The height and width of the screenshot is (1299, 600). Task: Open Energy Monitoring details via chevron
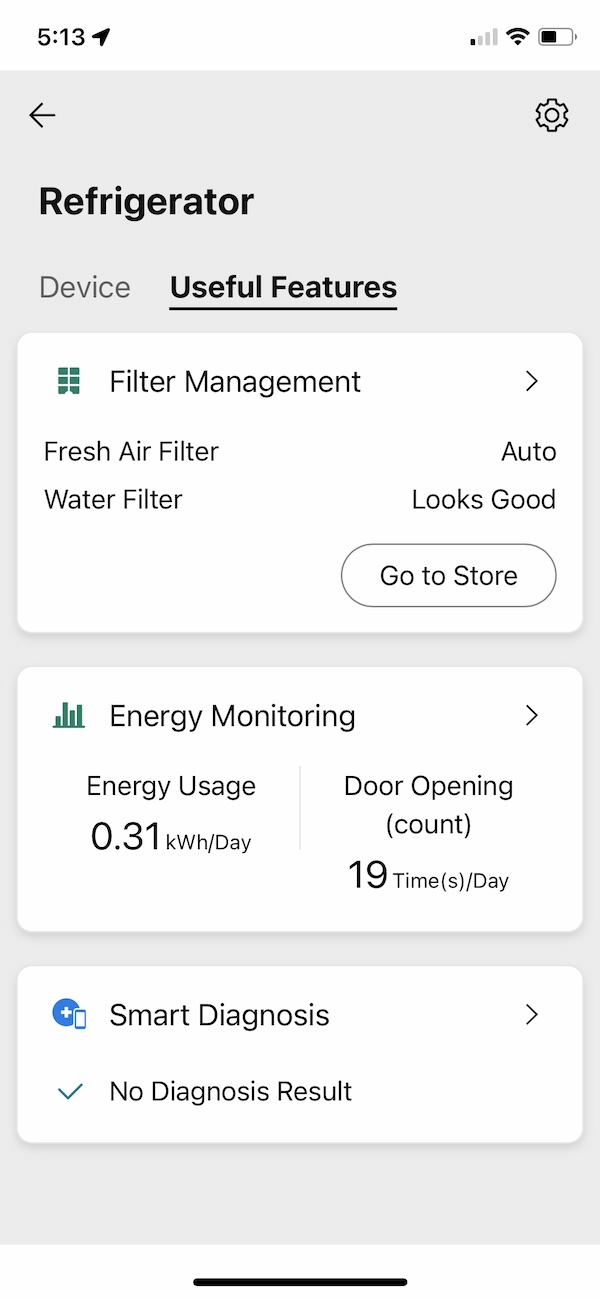532,715
